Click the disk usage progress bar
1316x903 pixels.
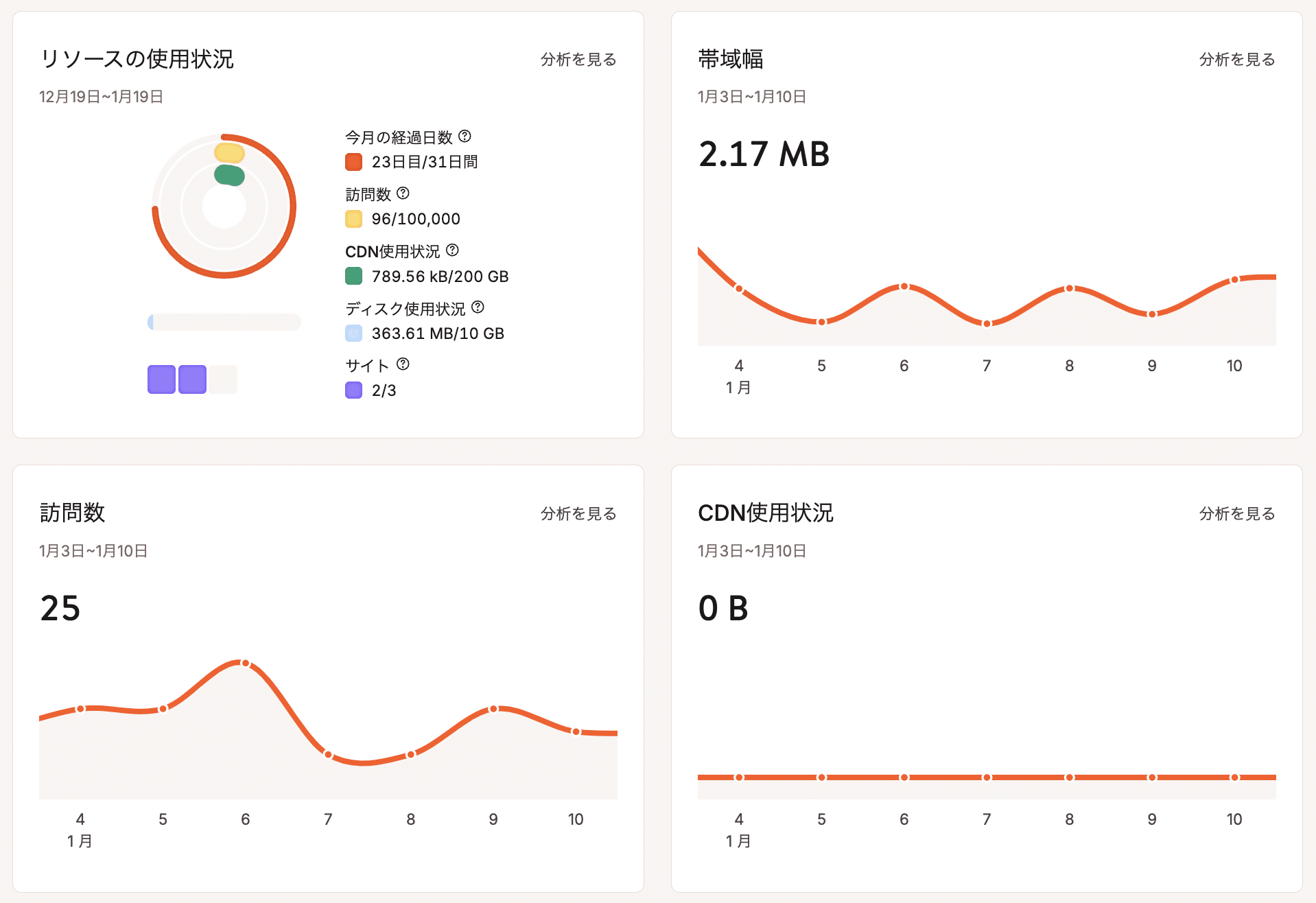coord(224,322)
